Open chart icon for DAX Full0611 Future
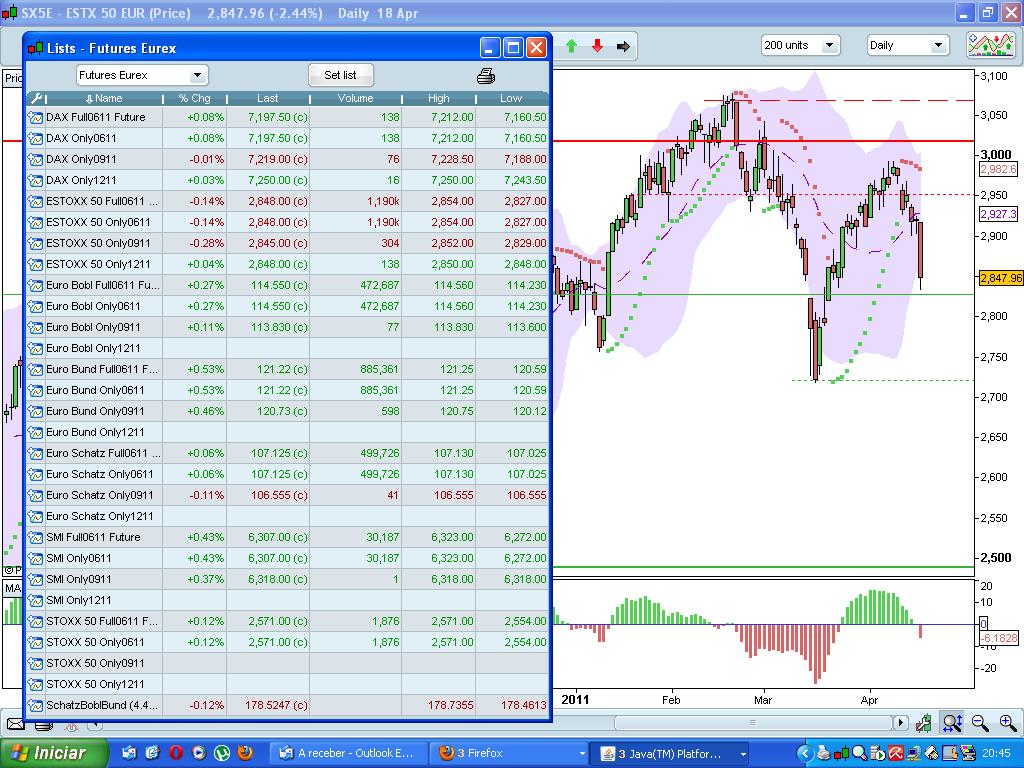Screen dimensions: 1024x768 pos(35,118)
